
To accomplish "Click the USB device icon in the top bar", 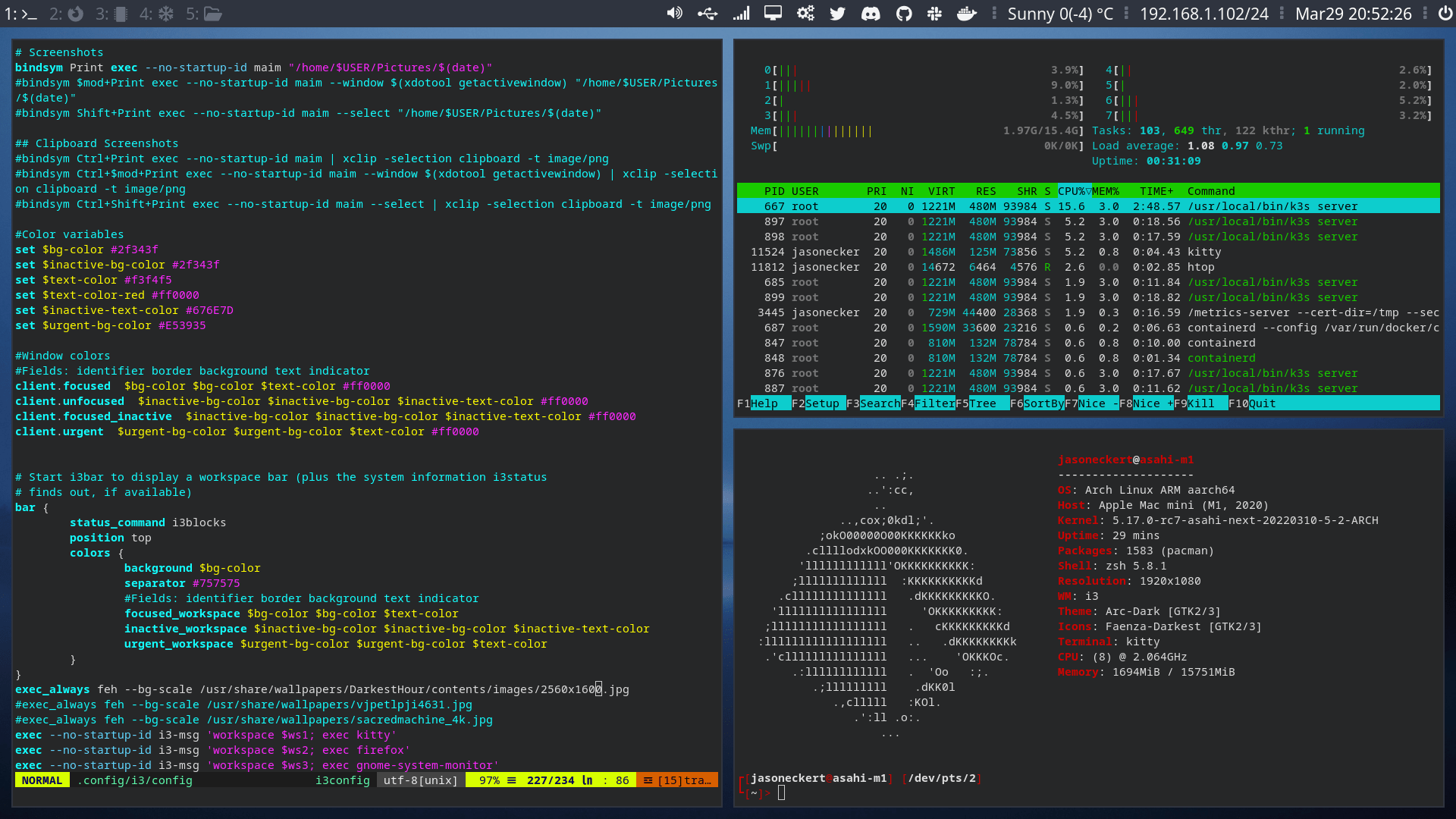I will pyautogui.click(x=708, y=14).
